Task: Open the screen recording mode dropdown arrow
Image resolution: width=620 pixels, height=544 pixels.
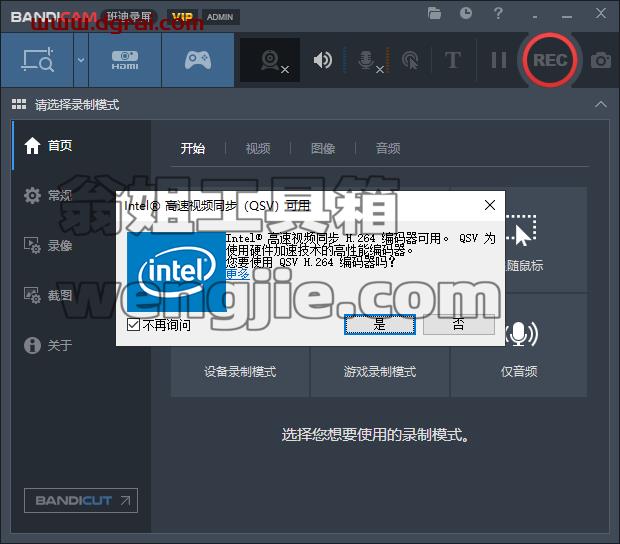Action: [x=81, y=60]
